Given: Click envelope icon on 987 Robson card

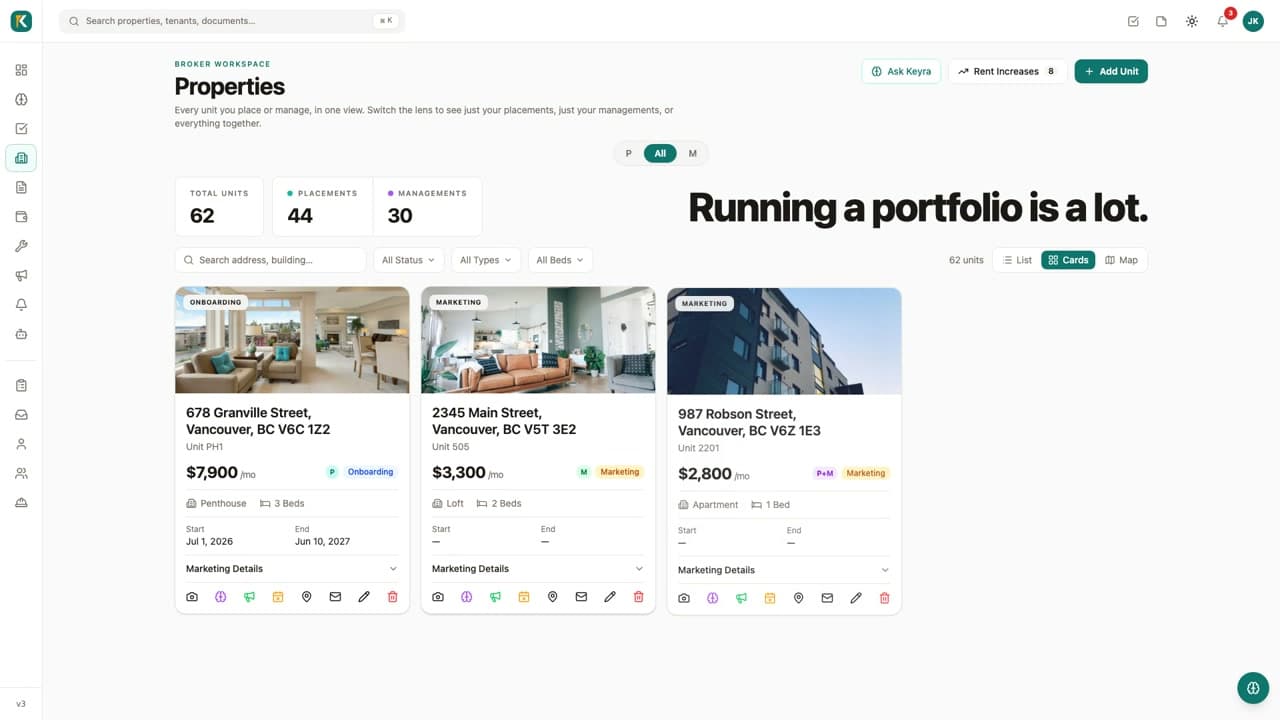Looking at the screenshot, I should pos(827,598).
